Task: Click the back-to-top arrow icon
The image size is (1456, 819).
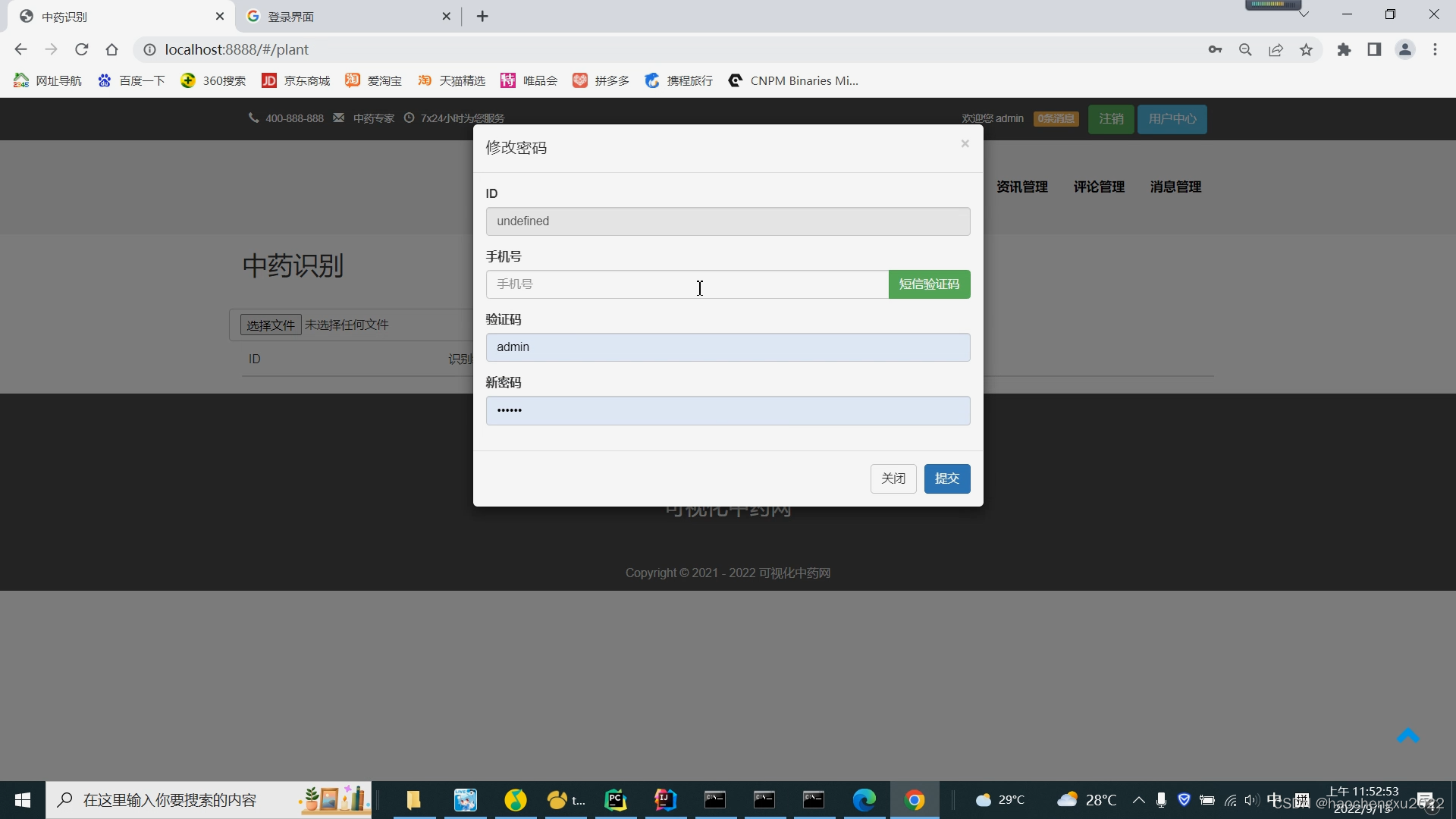Action: pyautogui.click(x=1407, y=736)
